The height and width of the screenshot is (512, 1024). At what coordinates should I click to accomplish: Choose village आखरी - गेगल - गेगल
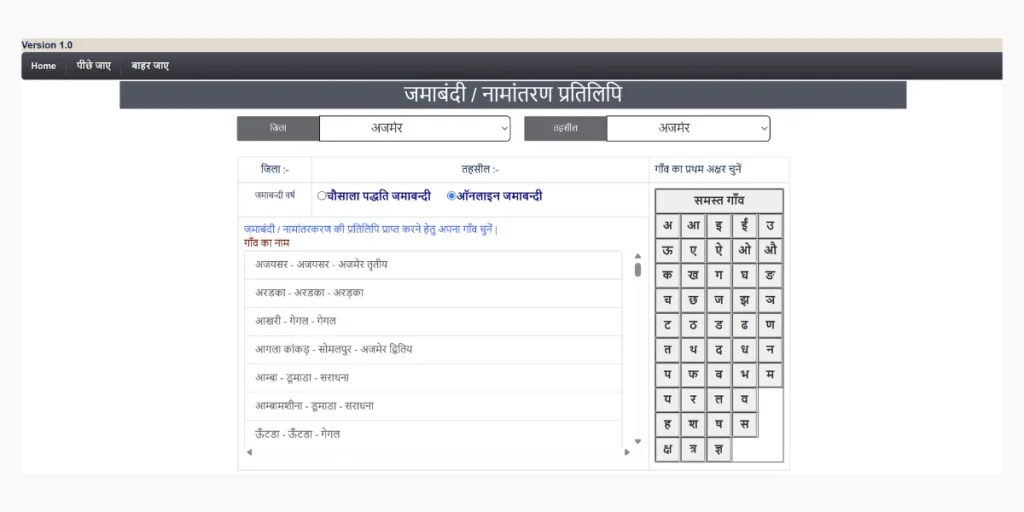433,321
